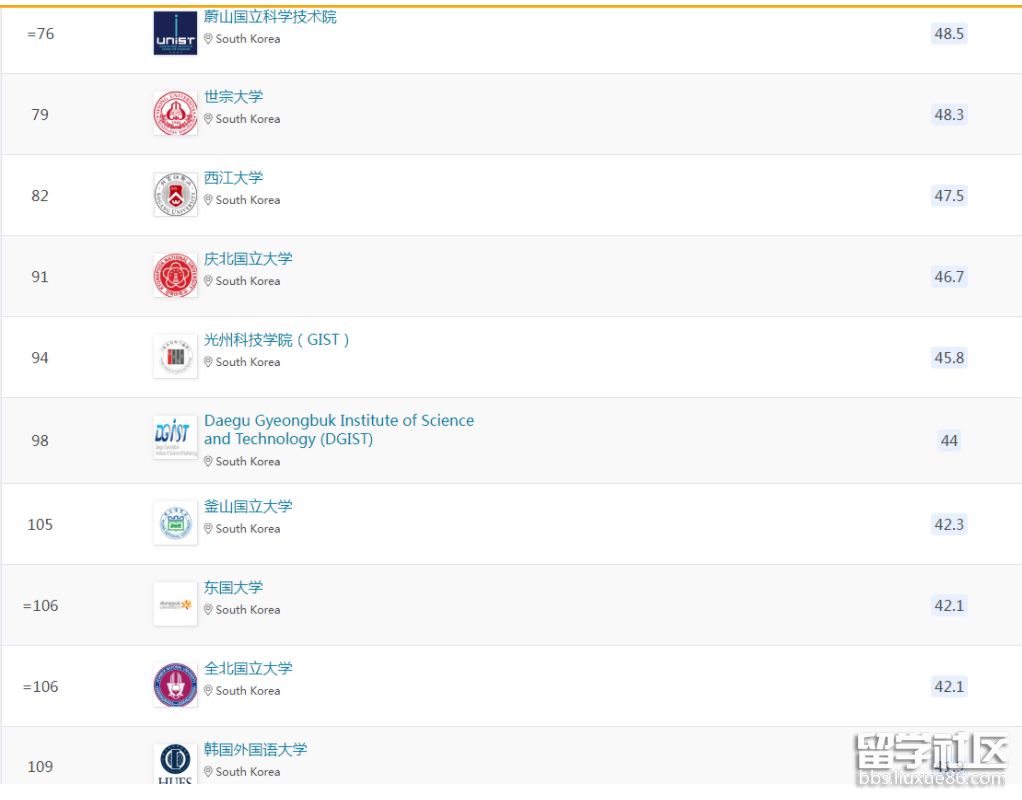Open the 世宗大学 university page link
The image size is (1022, 800).
pos(233,97)
